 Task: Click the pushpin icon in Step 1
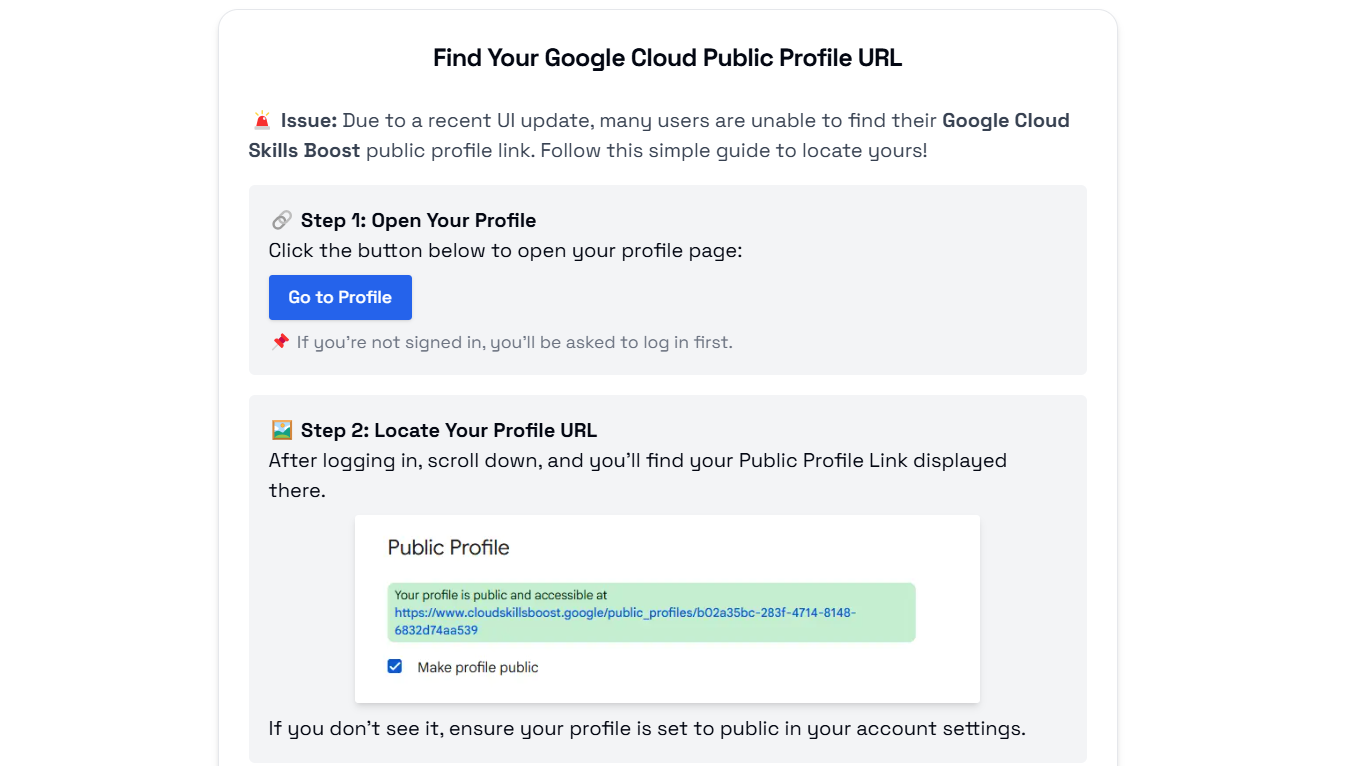pos(279,341)
